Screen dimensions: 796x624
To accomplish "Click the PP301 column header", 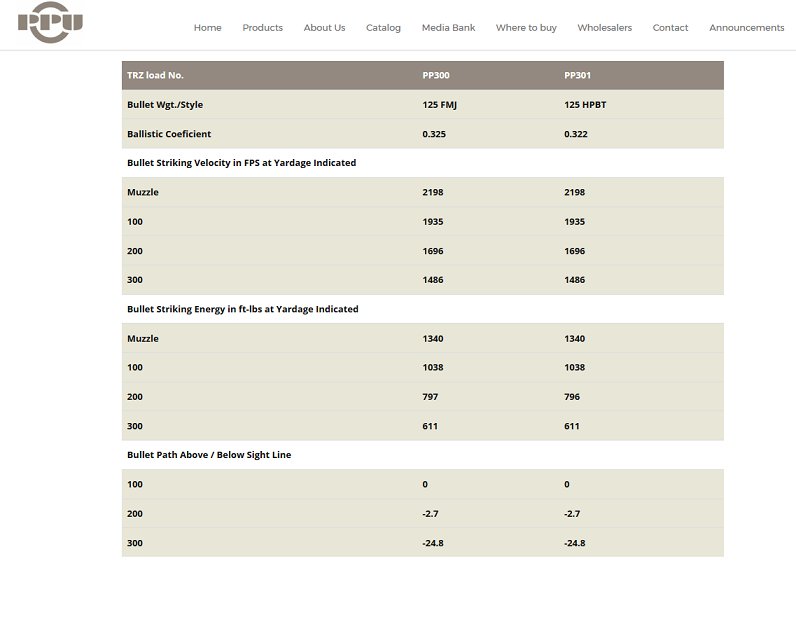I will [577, 75].
